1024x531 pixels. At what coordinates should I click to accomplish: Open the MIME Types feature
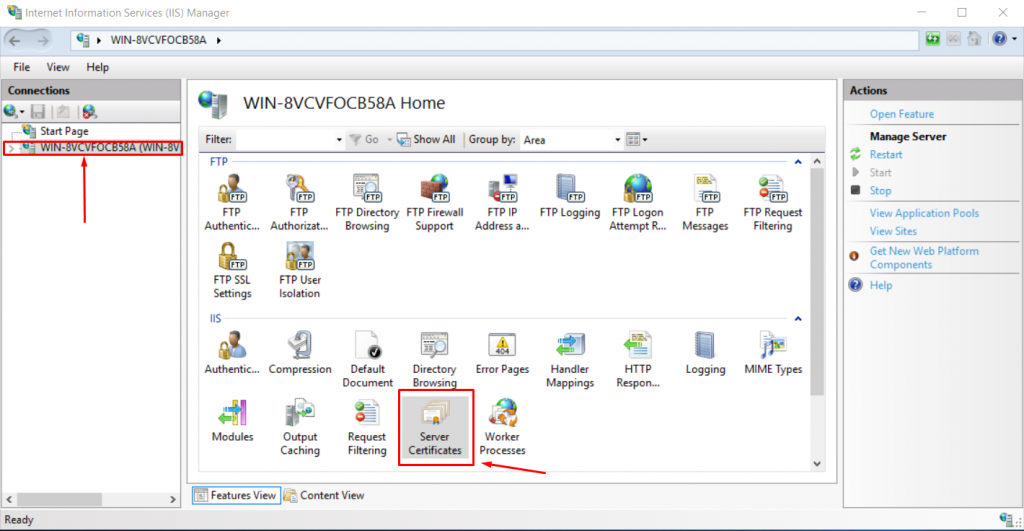coord(773,353)
